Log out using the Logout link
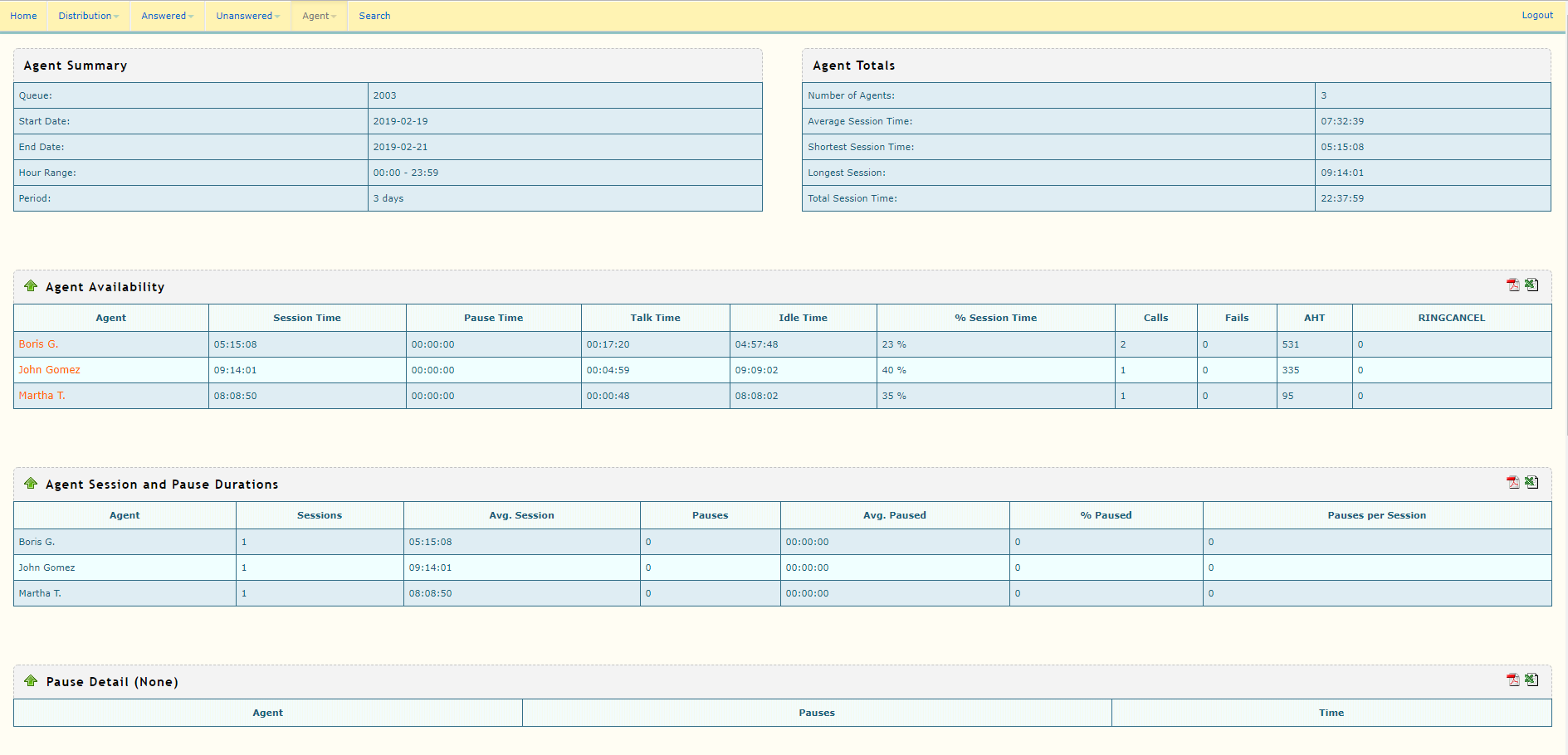 (x=1536, y=15)
